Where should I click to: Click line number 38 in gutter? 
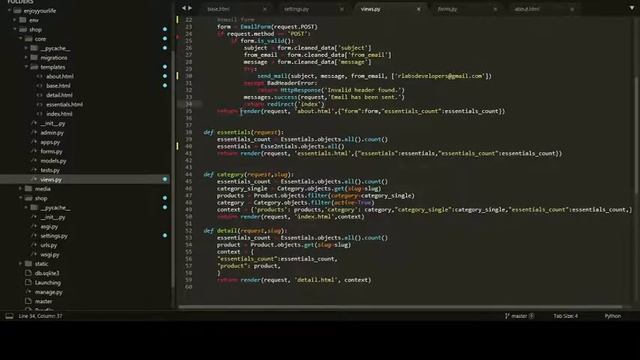tap(189, 132)
